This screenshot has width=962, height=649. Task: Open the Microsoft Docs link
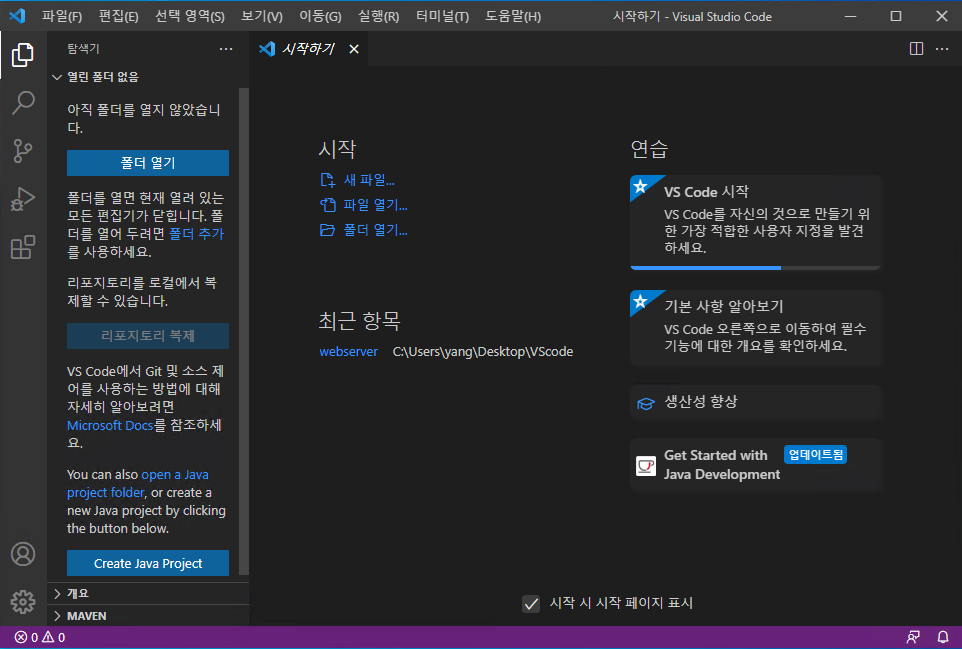click(x=110, y=425)
